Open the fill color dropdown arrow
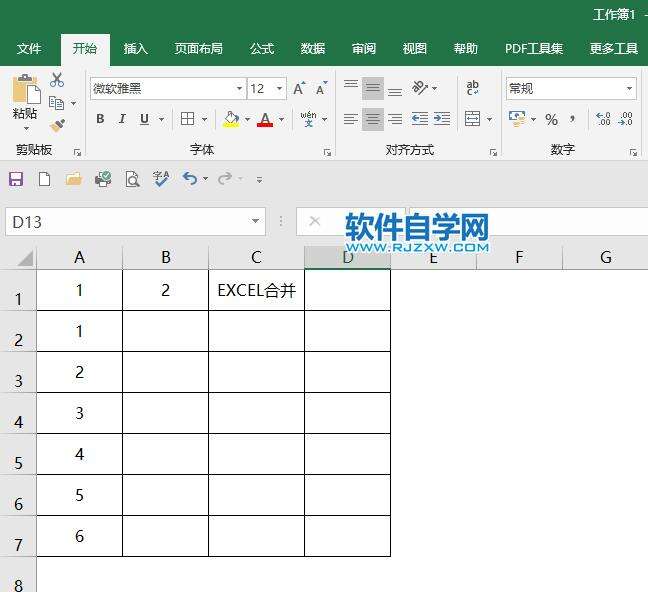648x592 pixels. [x=247, y=119]
